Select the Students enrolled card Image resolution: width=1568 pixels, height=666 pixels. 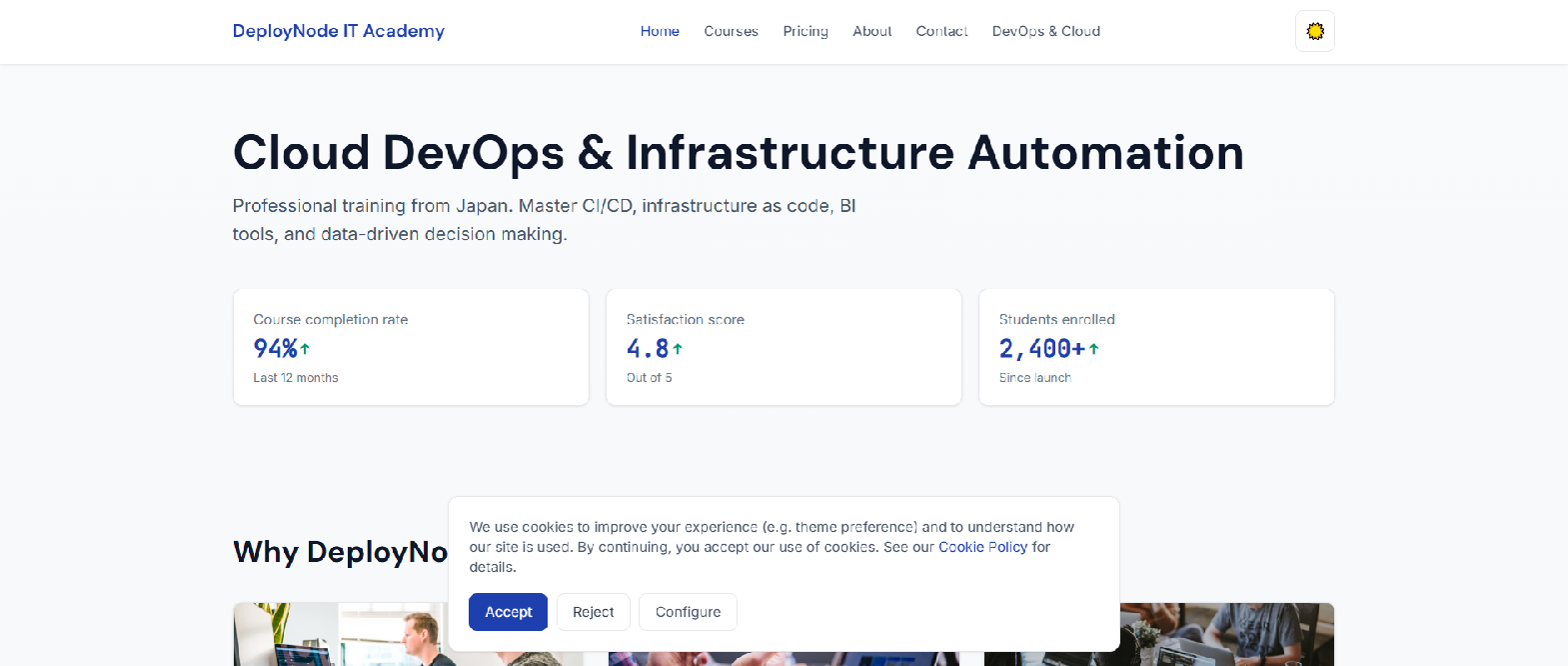pyautogui.click(x=1156, y=347)
